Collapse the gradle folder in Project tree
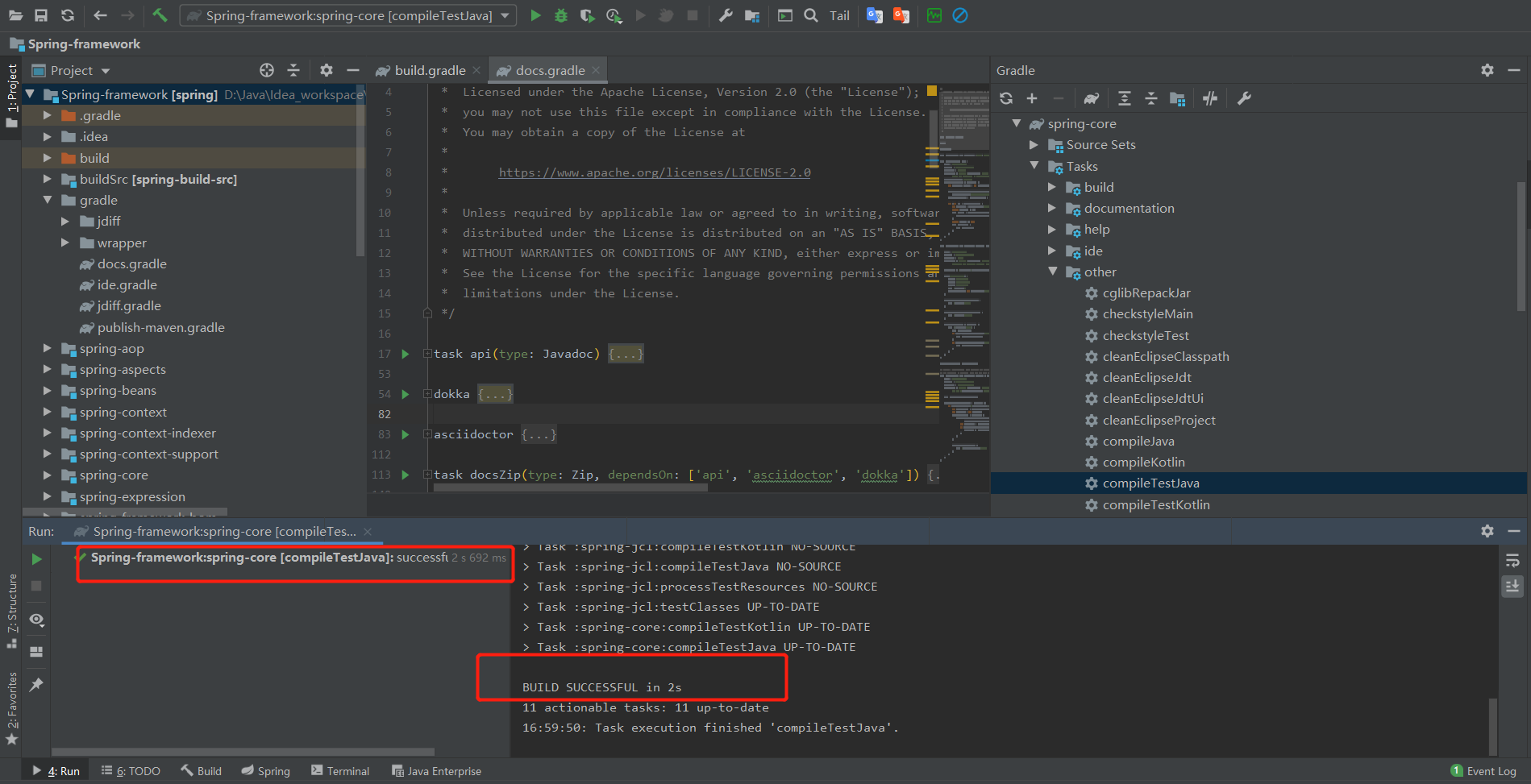The width and height of the screenshot is (1531, 784). [x=47, y=200]
